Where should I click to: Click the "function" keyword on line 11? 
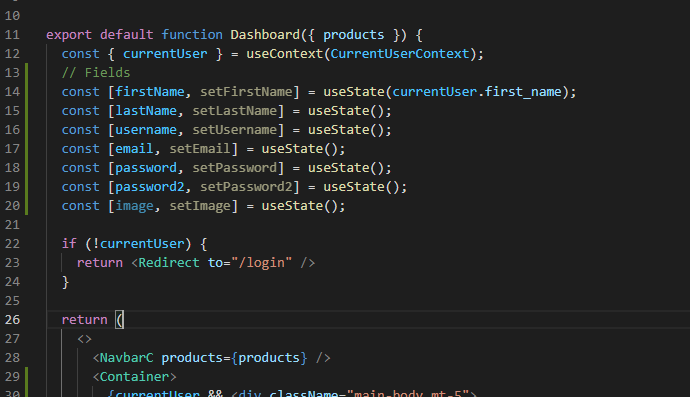coord(192,35)
